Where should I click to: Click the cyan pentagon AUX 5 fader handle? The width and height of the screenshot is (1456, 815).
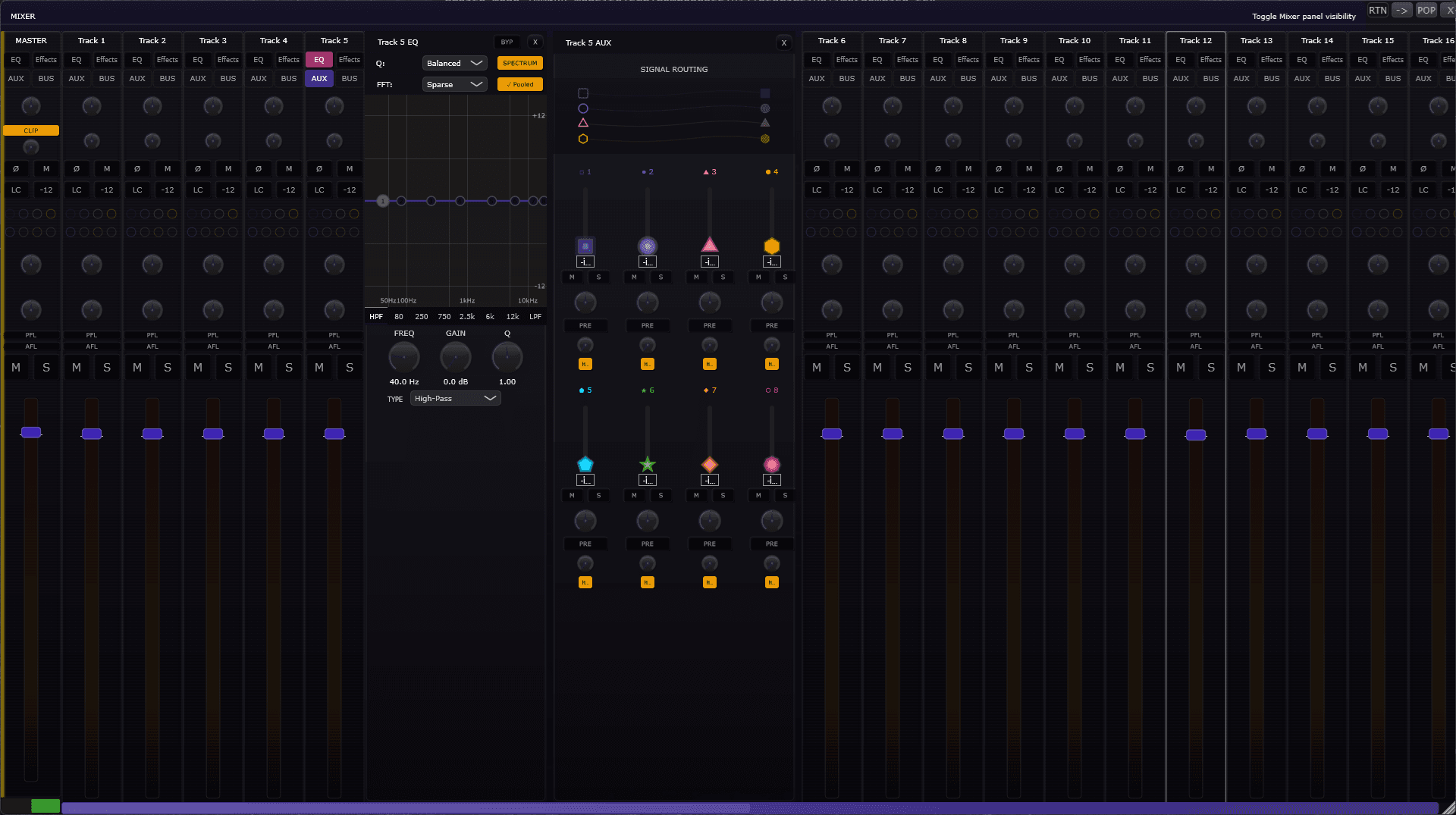point(585,464)
